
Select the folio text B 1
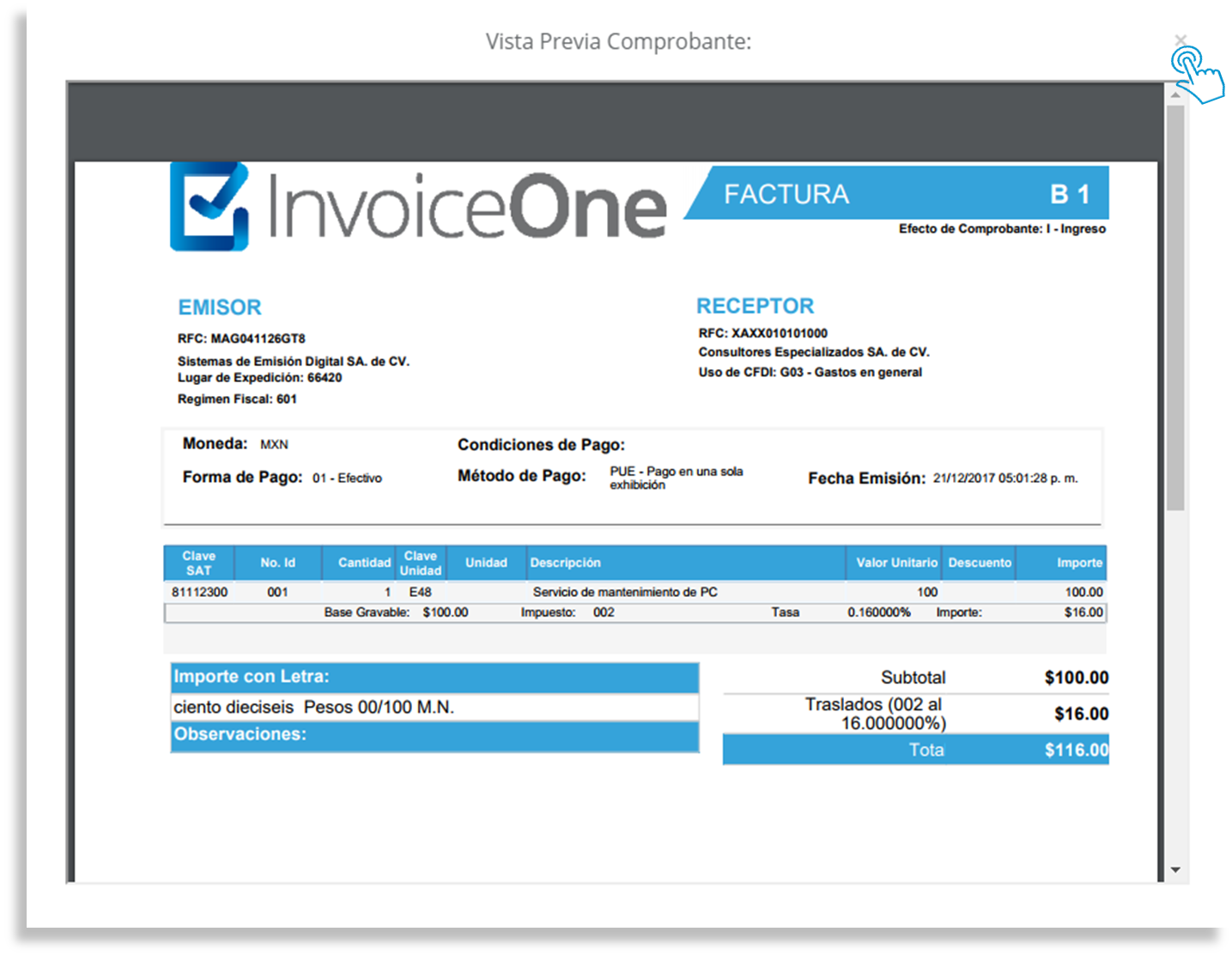(x=1070, y=195)
